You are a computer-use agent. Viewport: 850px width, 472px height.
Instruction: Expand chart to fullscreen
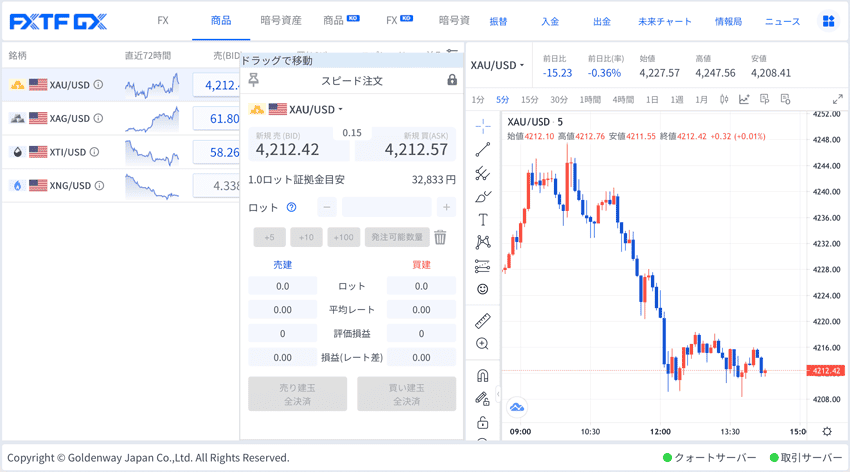click(837, 99)
